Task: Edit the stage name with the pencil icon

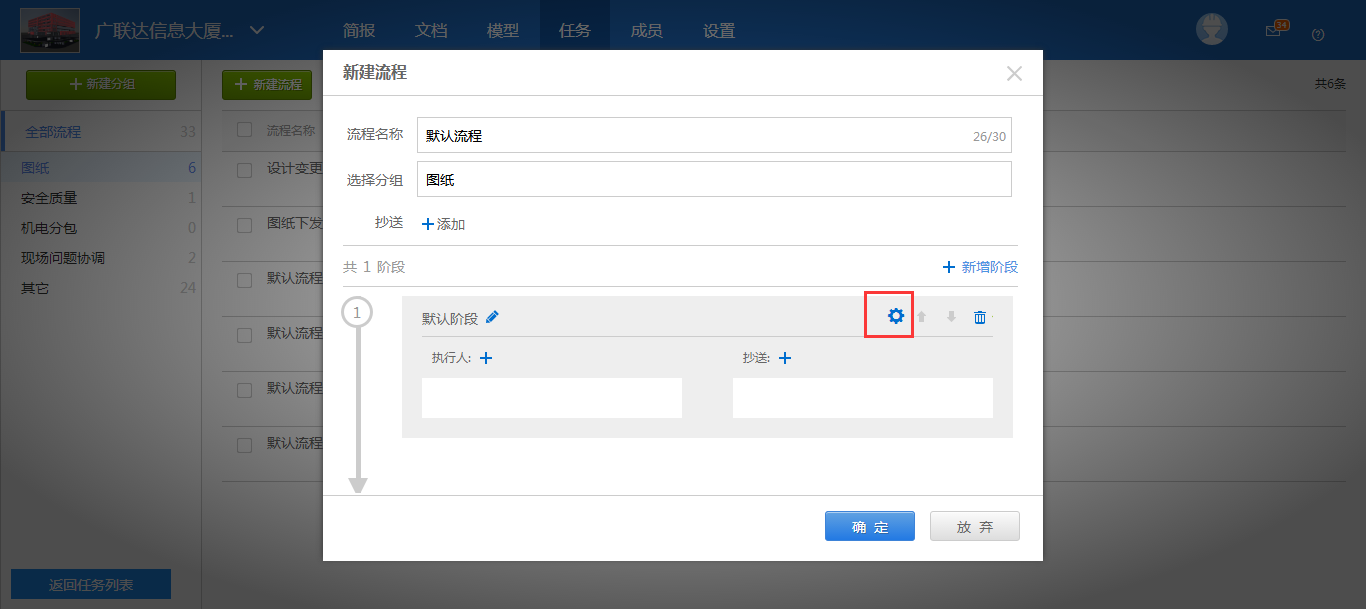Action: coord(492,315)
